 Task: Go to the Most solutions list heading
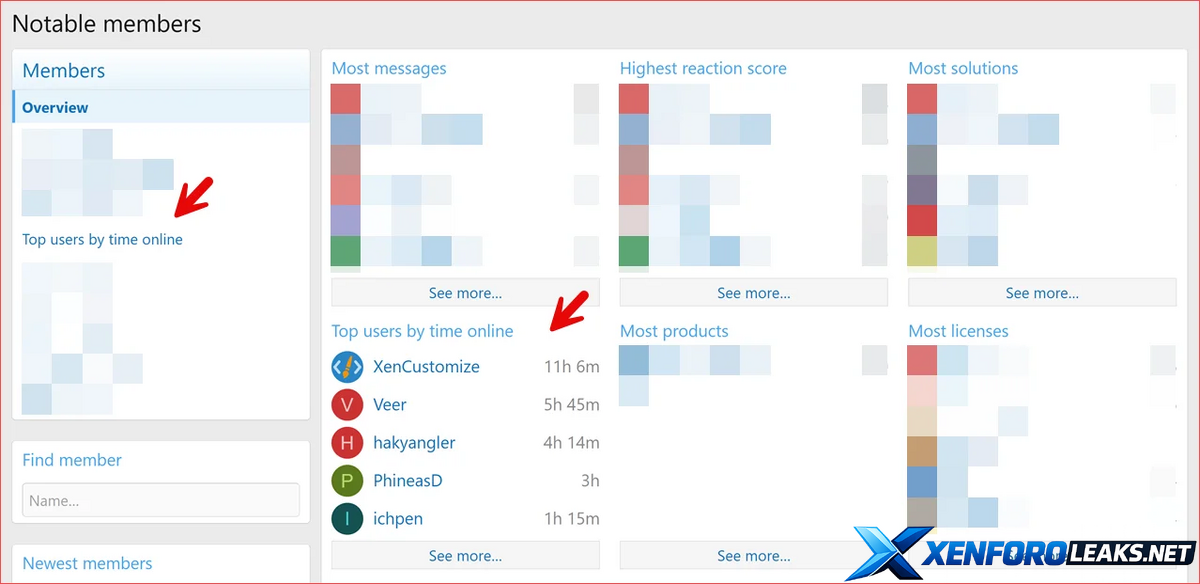click(x=963, y=69)
